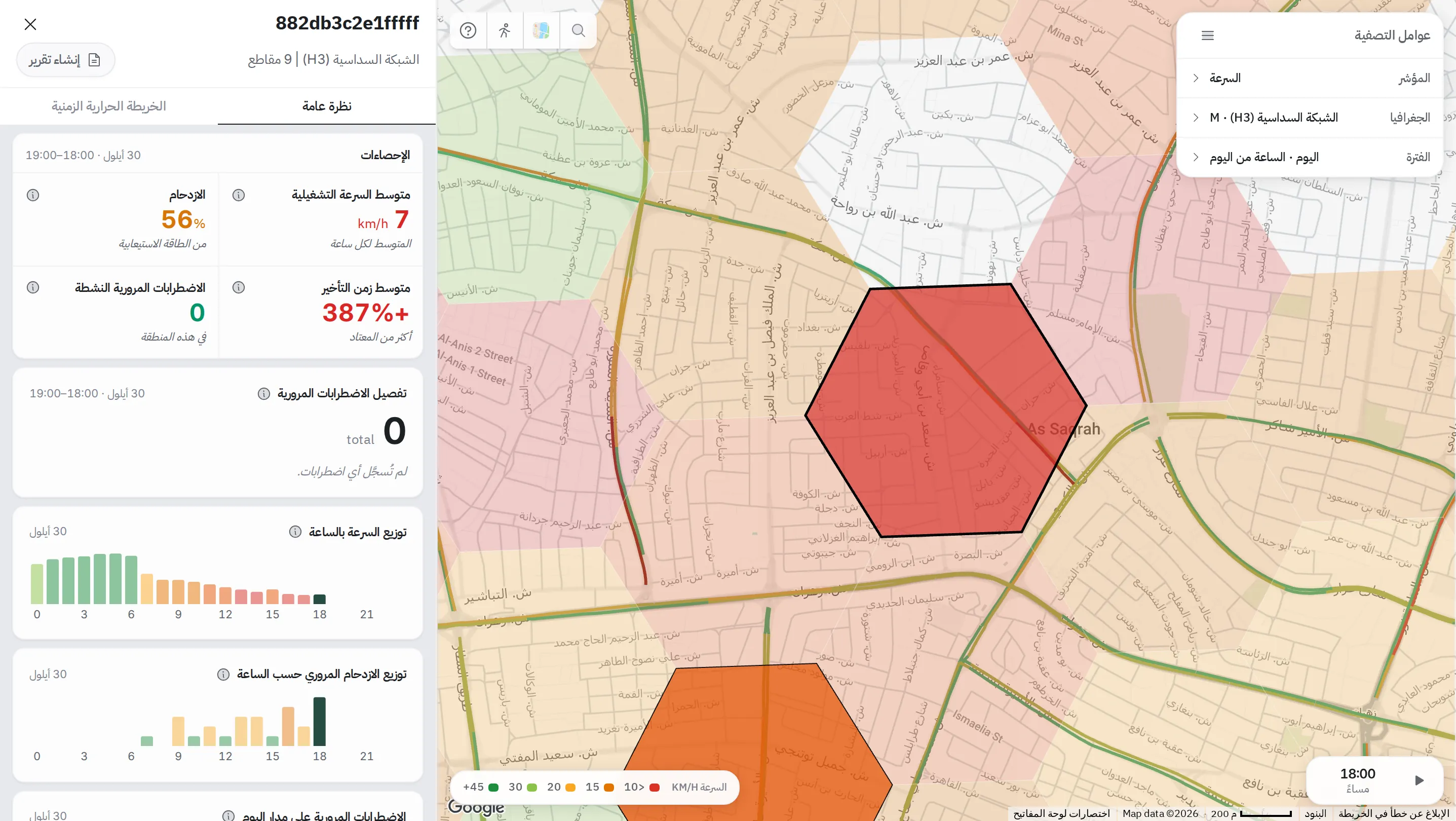Open the map search icon
Image resolution: width=1456 pixels, height=821 pixels.
click(x=578, y=30)
